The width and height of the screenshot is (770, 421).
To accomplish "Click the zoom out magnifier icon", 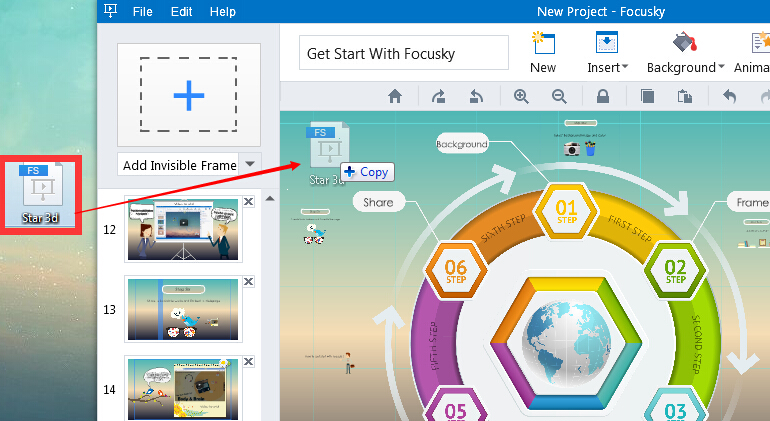I will [x=559, y=96].
